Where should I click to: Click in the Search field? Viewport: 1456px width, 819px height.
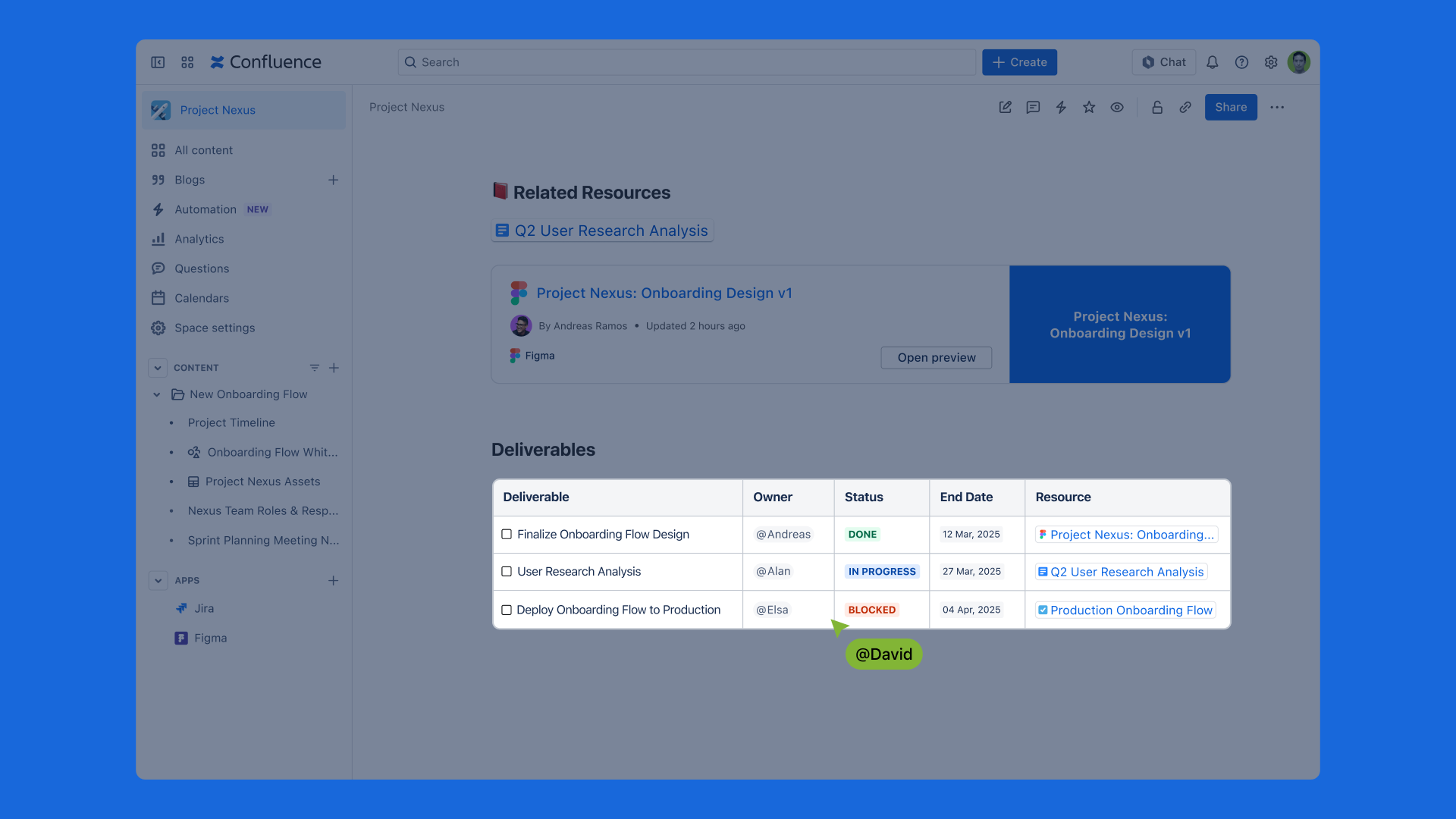pyautogui.click(x=686, y=62)
